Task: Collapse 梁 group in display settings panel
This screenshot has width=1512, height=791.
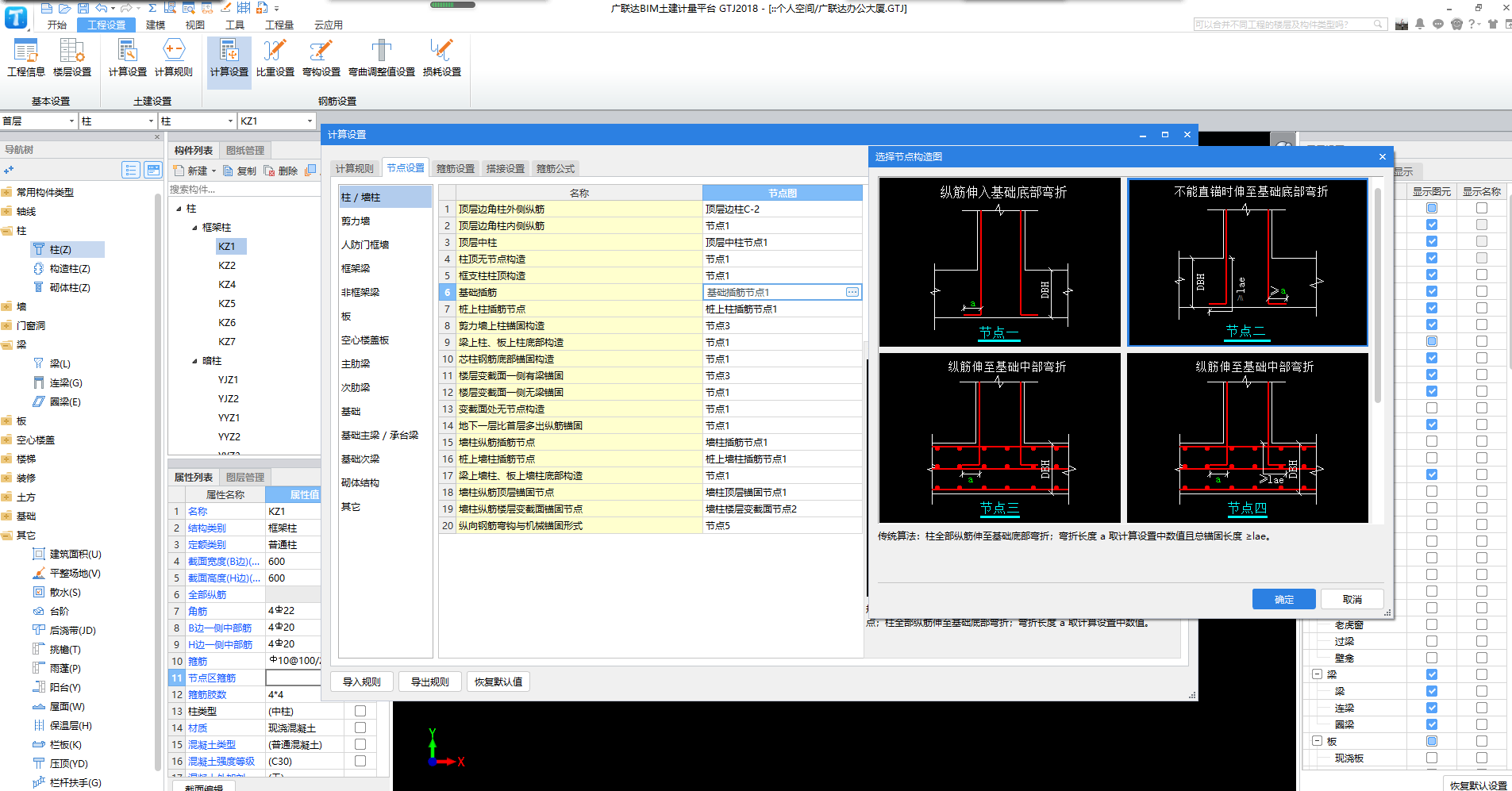Action: pos(1317,674)
